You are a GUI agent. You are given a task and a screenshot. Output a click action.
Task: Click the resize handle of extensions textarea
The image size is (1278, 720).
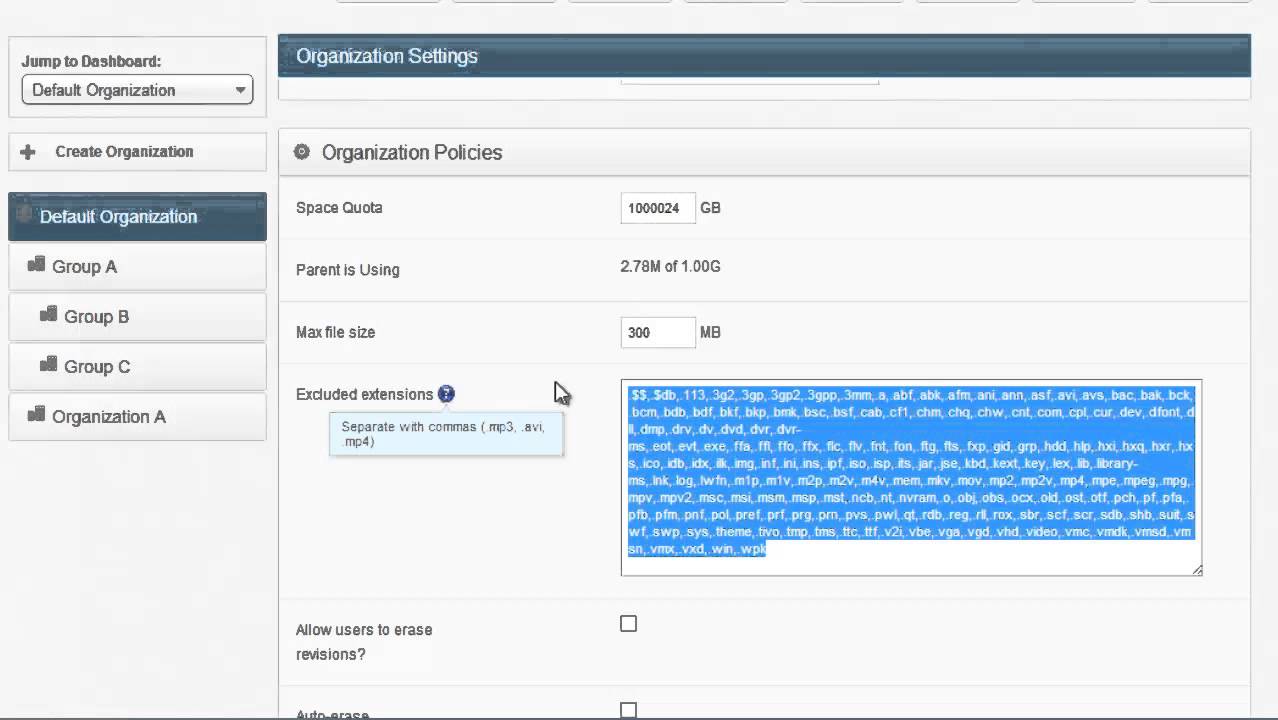coord(1196,570)
